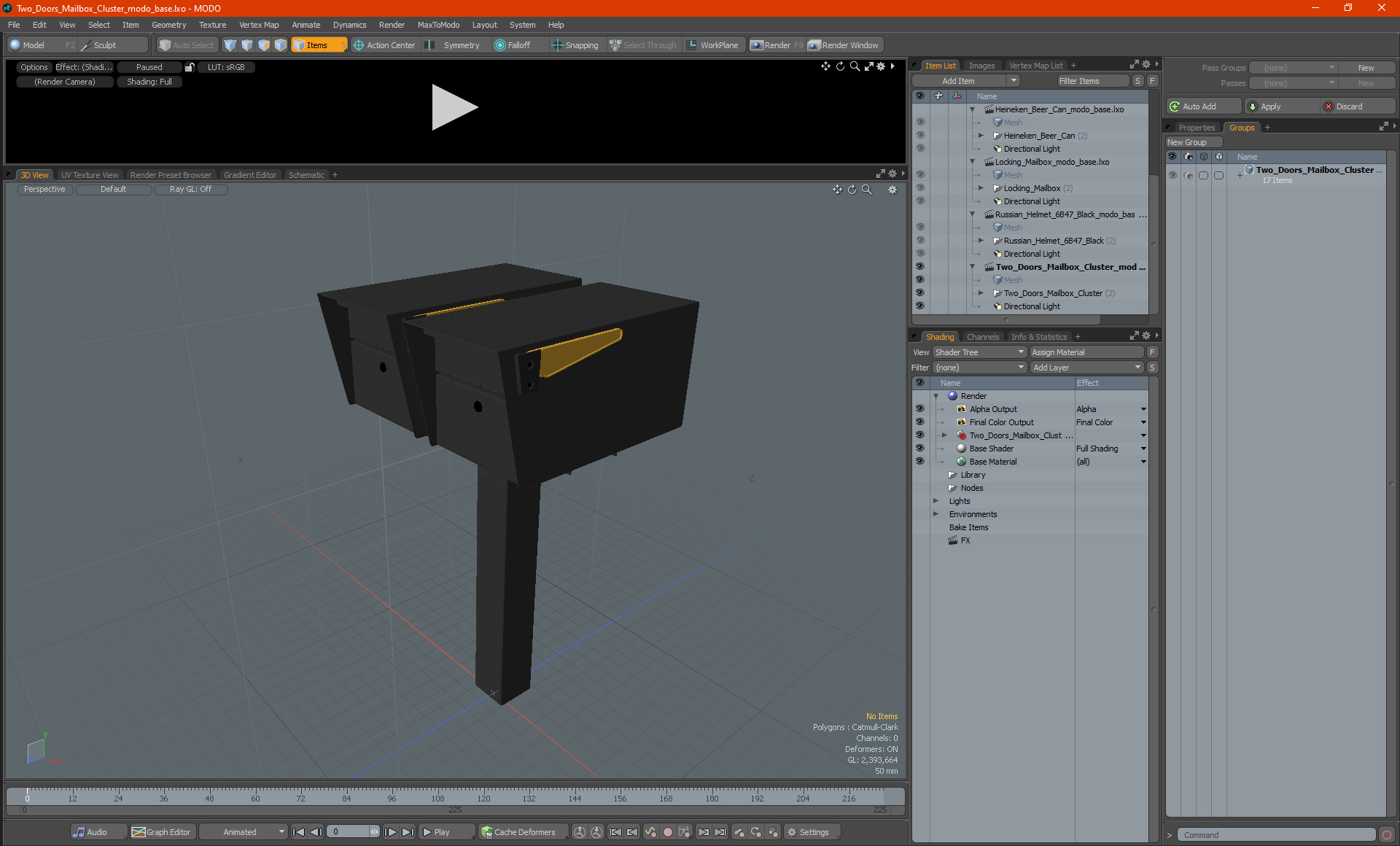Toggle Snapping in toolbar
This screenshot has width=1400, height=846.
(575, 45)
